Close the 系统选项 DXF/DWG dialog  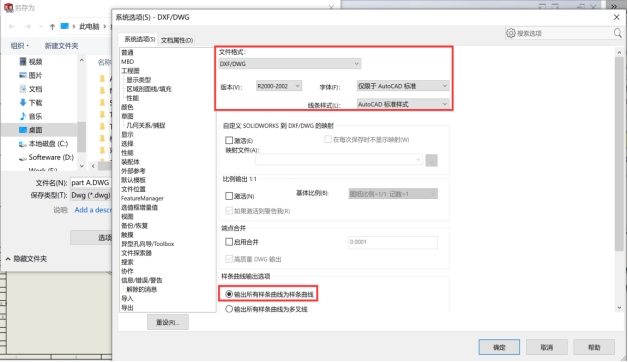pos(616,17)
